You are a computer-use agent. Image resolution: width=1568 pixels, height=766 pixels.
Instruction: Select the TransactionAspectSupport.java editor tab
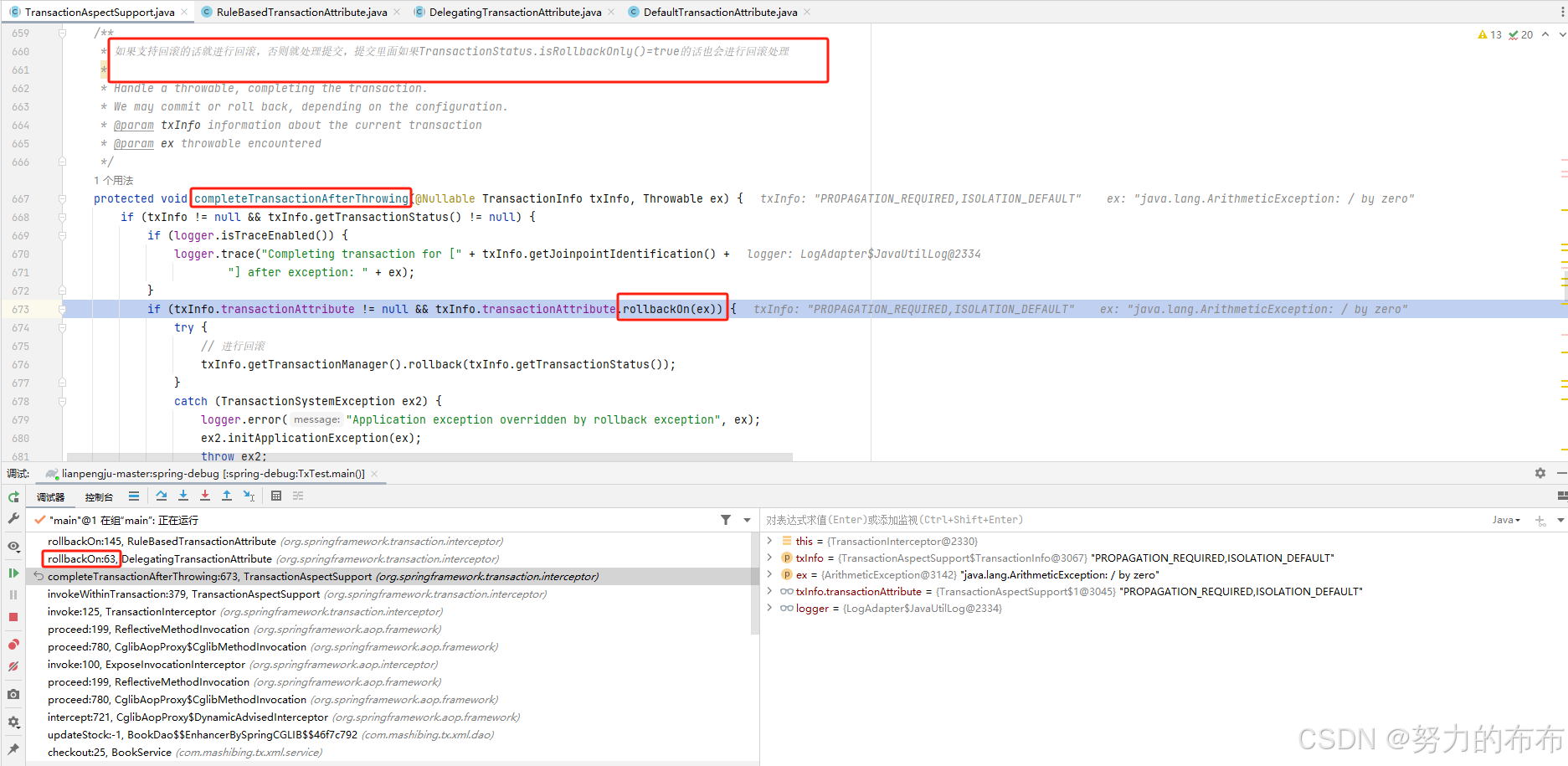[99, 12]
